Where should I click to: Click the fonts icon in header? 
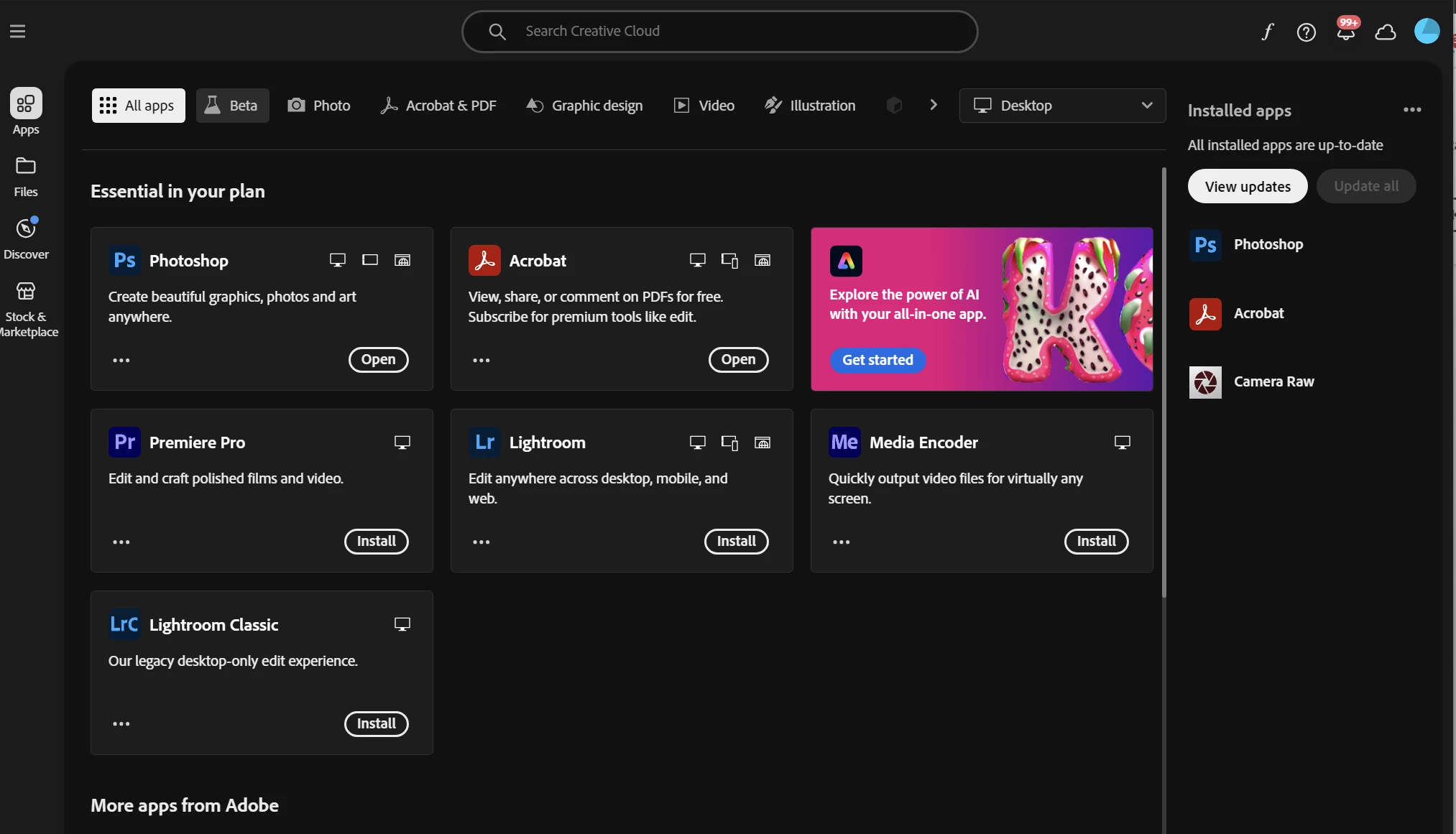click(x=1267, y=32)
